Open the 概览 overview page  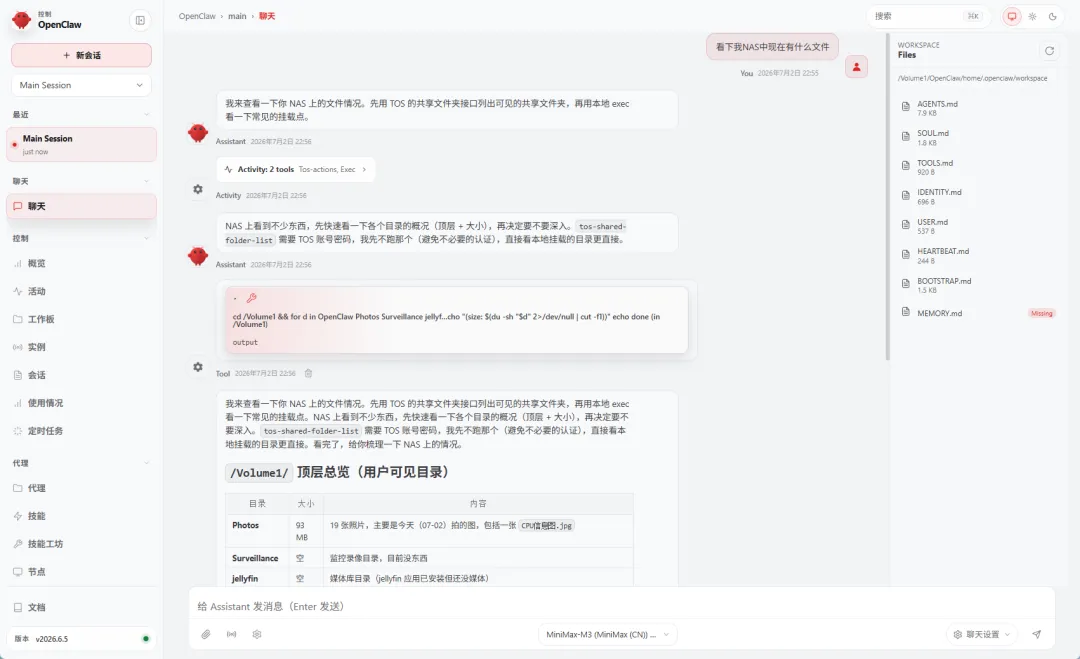[x=81, y=264]
